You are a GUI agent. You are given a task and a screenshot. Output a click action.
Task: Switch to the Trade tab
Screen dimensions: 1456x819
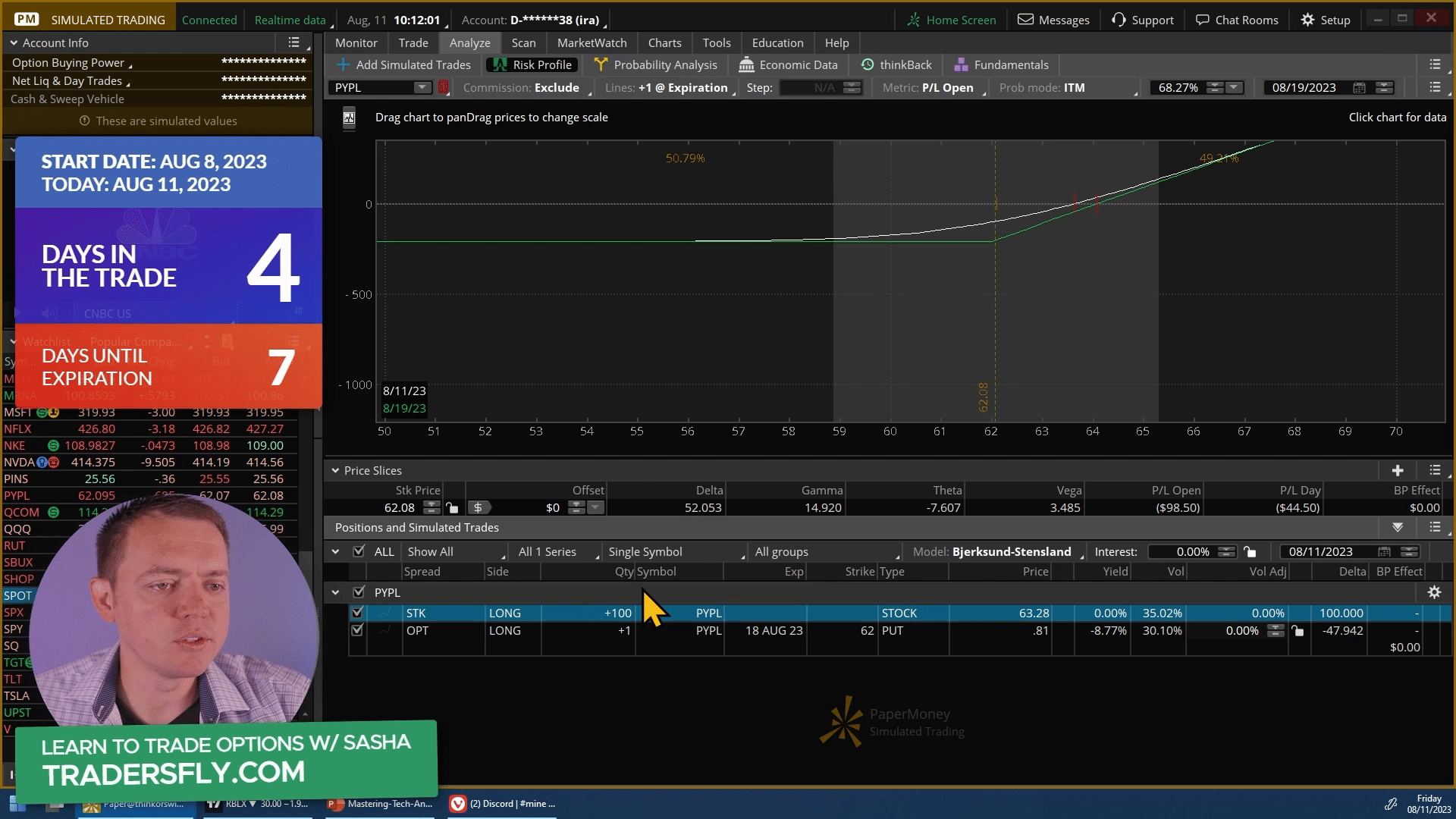pos(413,43)
